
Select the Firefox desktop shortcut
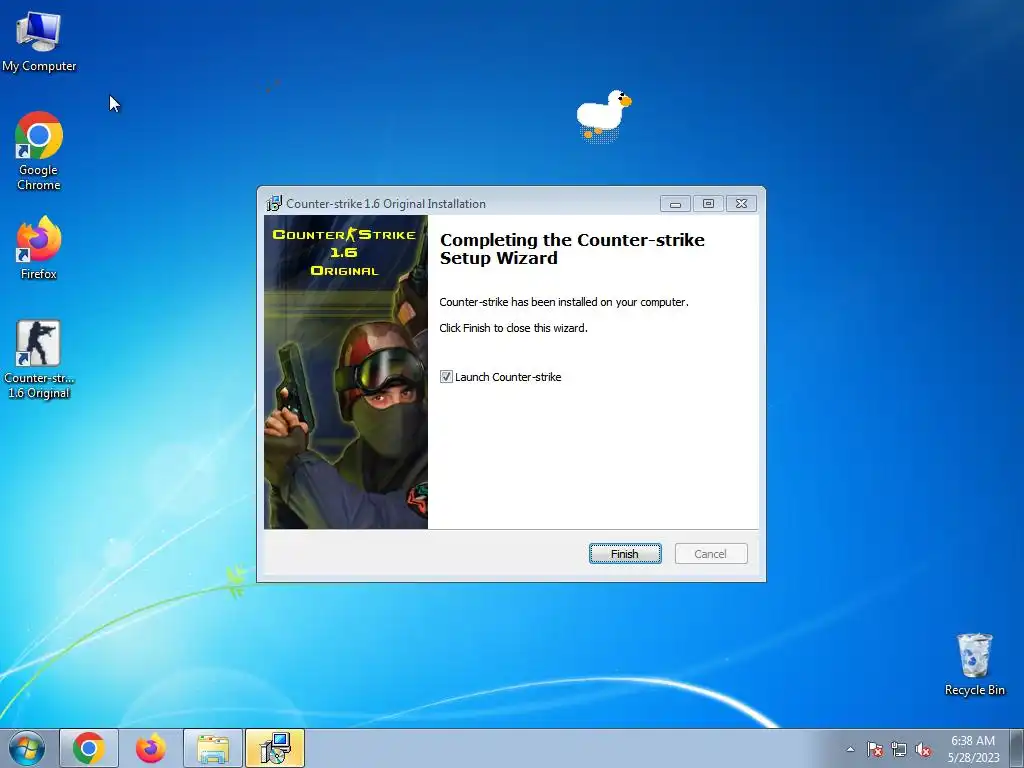point(39,248)
